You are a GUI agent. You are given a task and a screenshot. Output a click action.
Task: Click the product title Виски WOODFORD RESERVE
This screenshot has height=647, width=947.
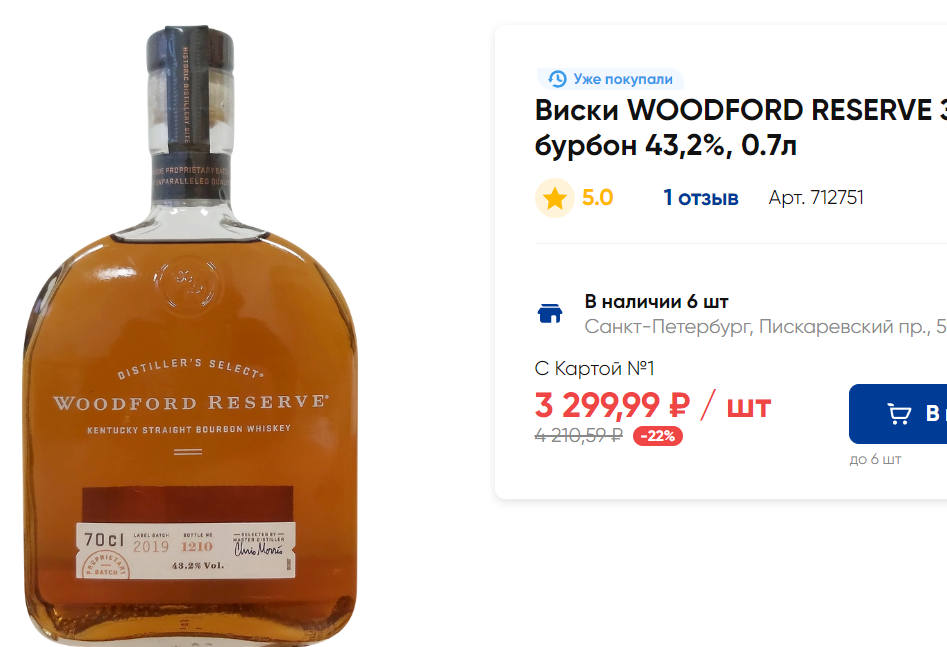(740, 127)
